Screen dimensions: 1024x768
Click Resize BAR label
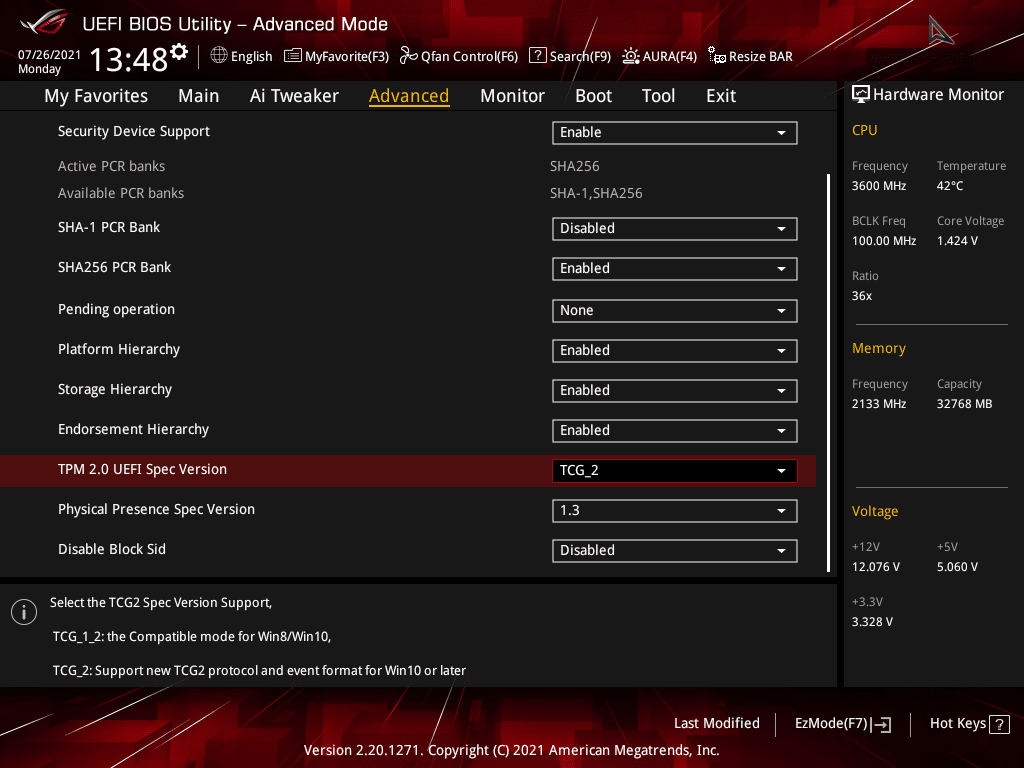pyautogui.click(x=761, y=57)
